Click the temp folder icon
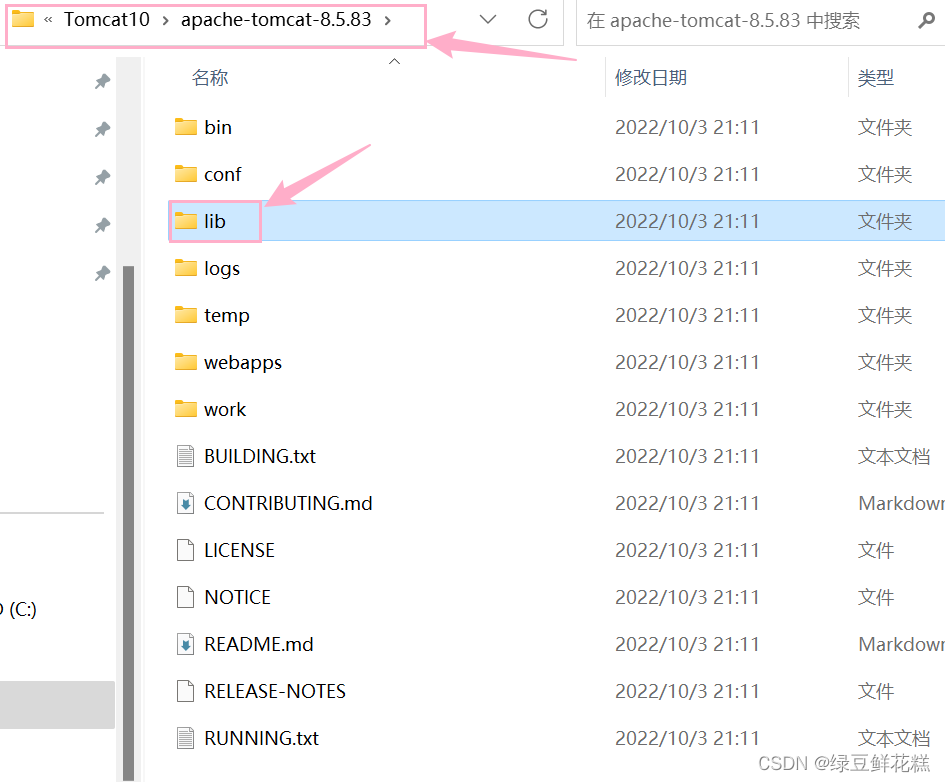The height and width of the screenshot is (782, 945). click(186, 315)
